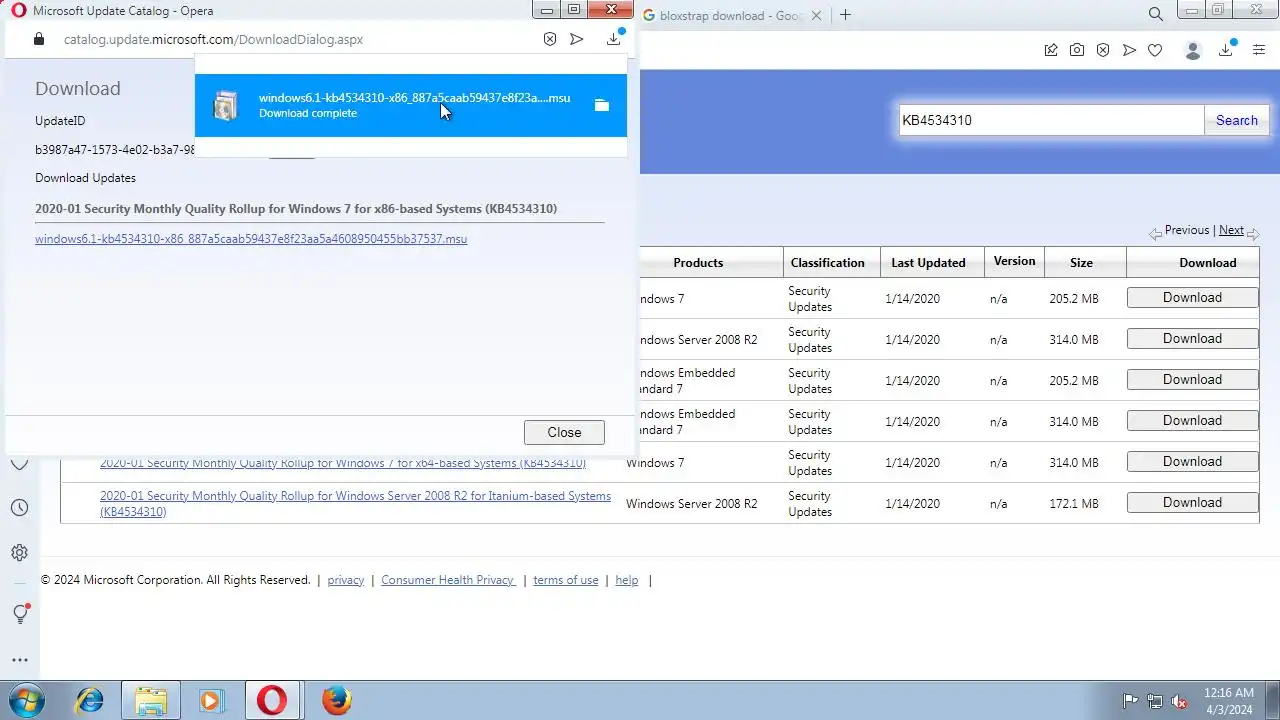Click the send/flow arrow icon in the popup address bar

point(577,39)
